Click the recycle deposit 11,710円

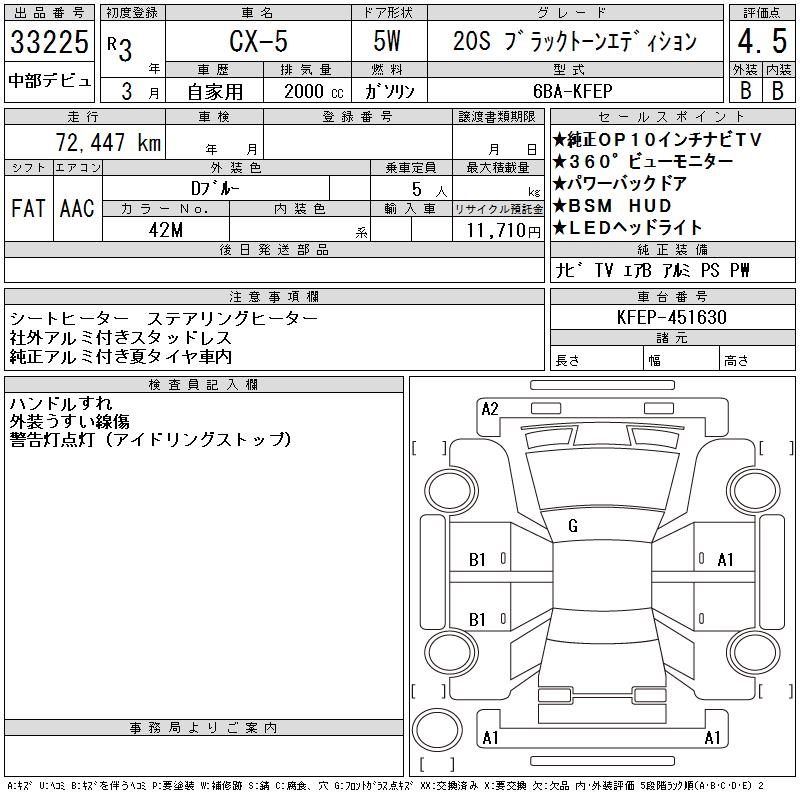pos(503,231)
